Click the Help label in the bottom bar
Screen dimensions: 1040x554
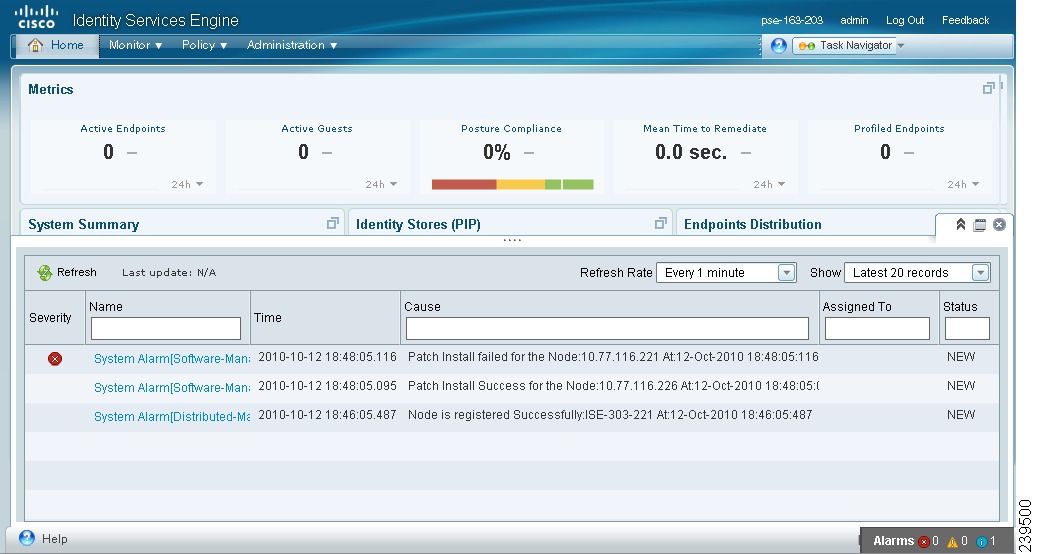(x=54, y=539)
